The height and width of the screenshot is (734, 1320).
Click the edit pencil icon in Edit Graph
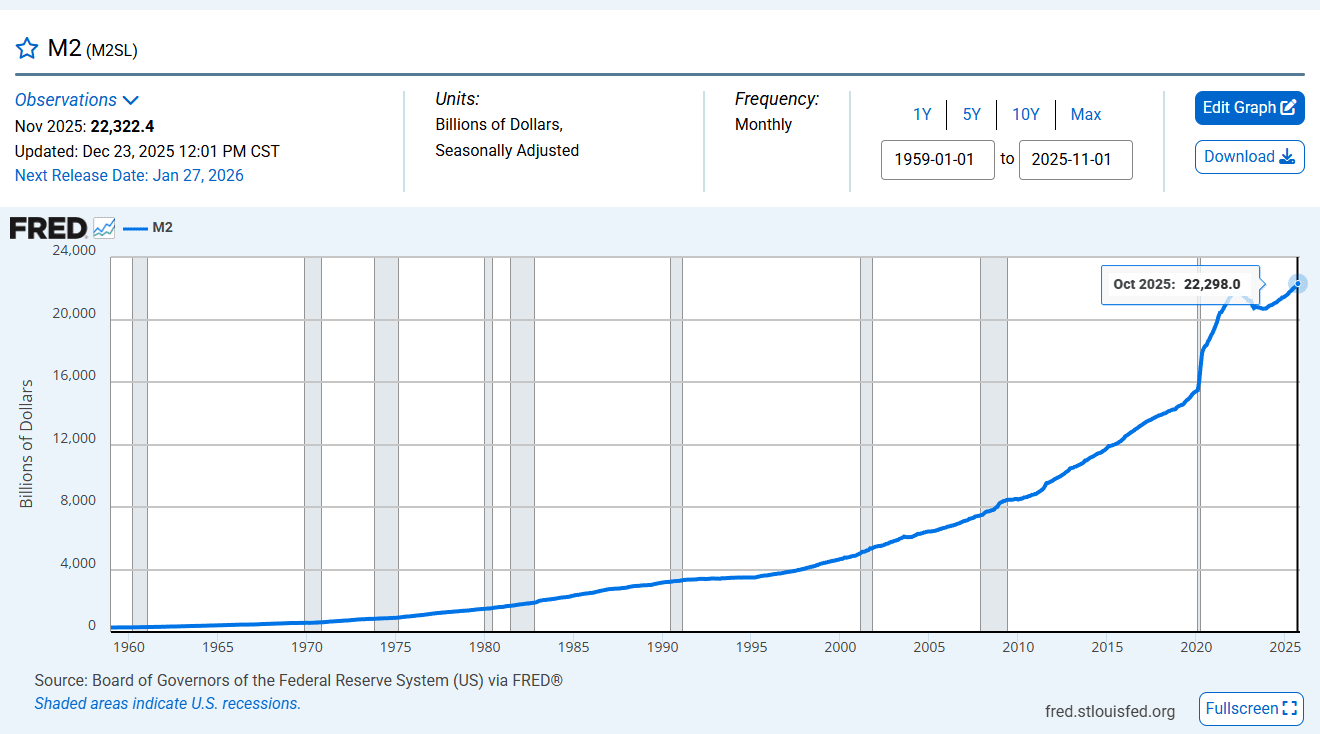click(1288, 108)
